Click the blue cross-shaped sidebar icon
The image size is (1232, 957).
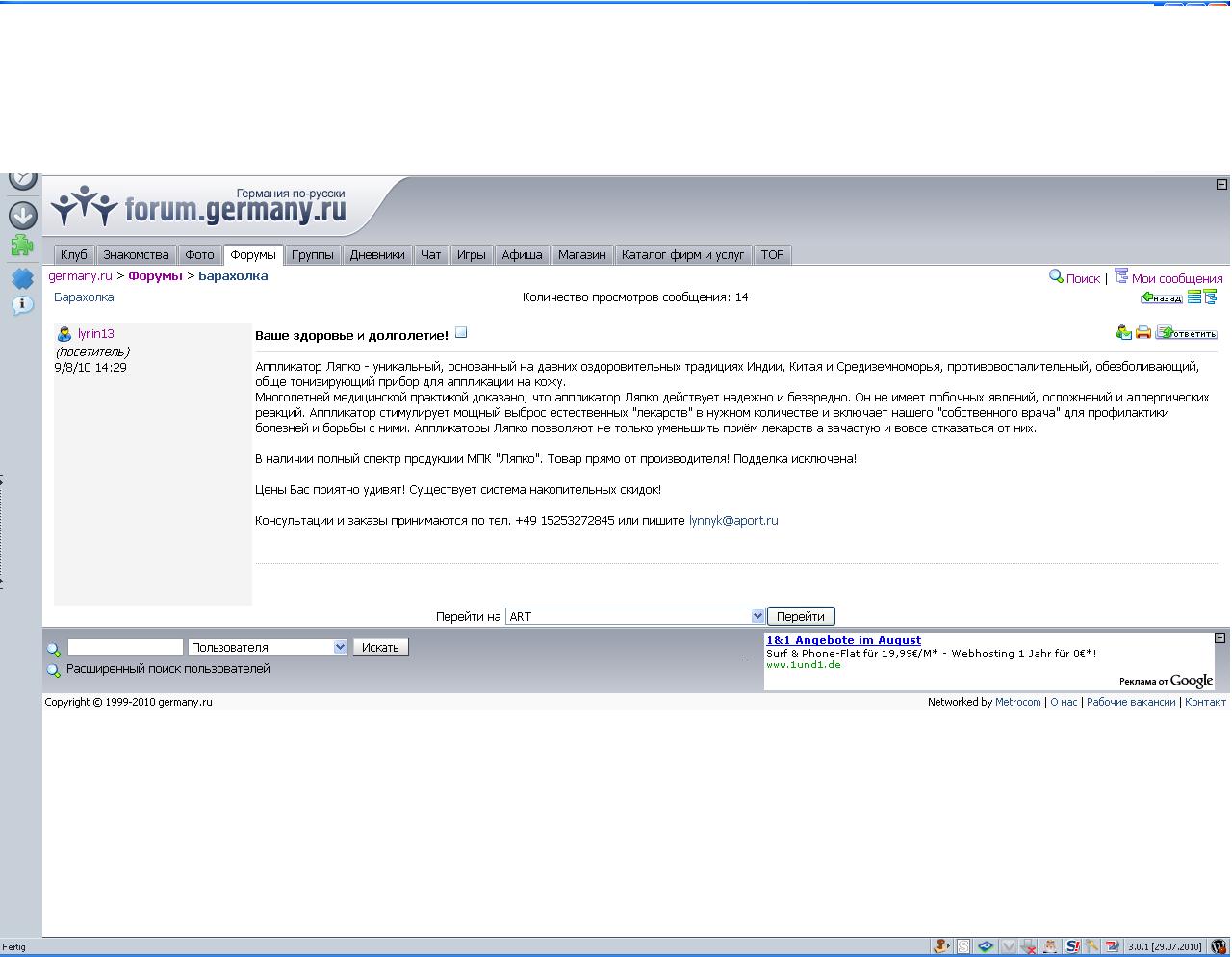coord(22,278)
